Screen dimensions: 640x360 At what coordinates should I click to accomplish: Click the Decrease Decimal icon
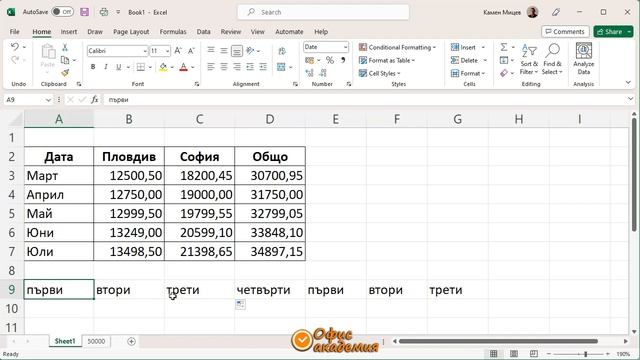(323, 73)
